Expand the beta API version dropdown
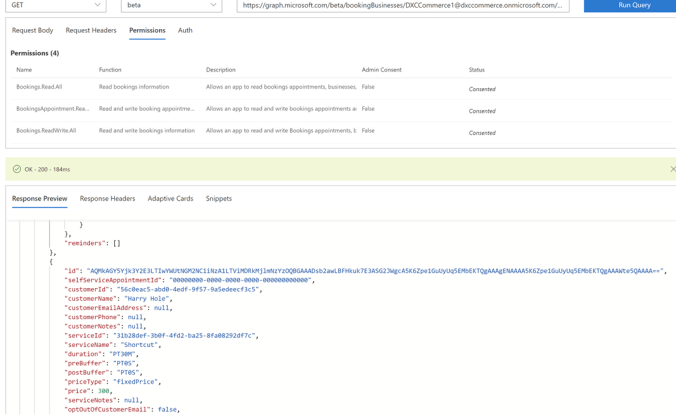 tap(171, 5)
